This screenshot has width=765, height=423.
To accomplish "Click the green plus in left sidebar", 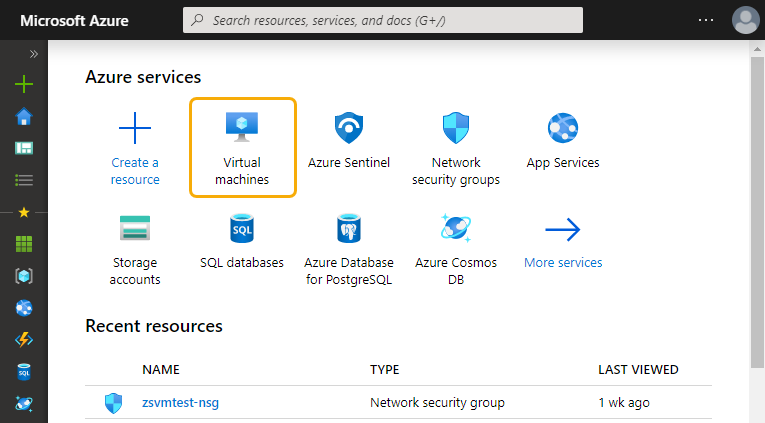I will point(24,85).
